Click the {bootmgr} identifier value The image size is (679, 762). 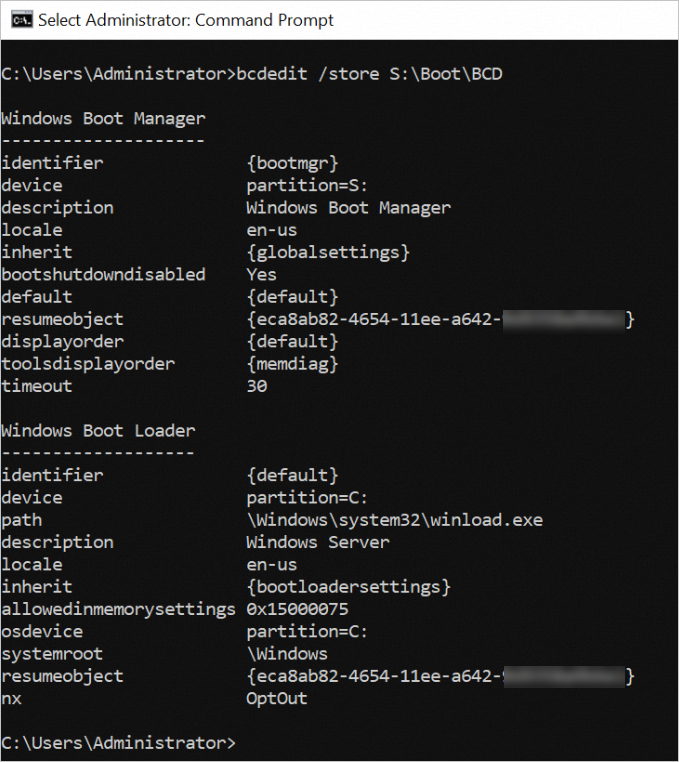292,163
